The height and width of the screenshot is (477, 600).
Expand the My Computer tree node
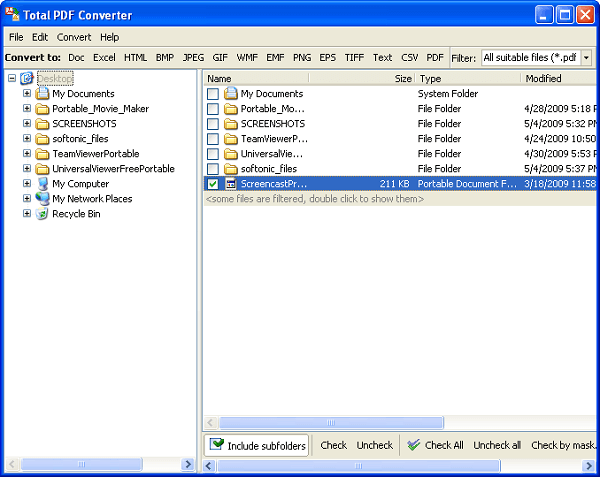[27, 183]
